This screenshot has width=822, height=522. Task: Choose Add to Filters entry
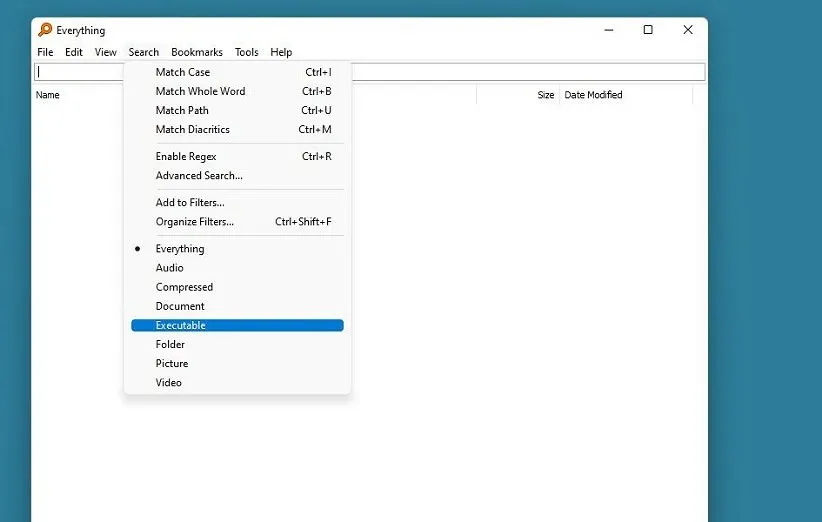190,202
